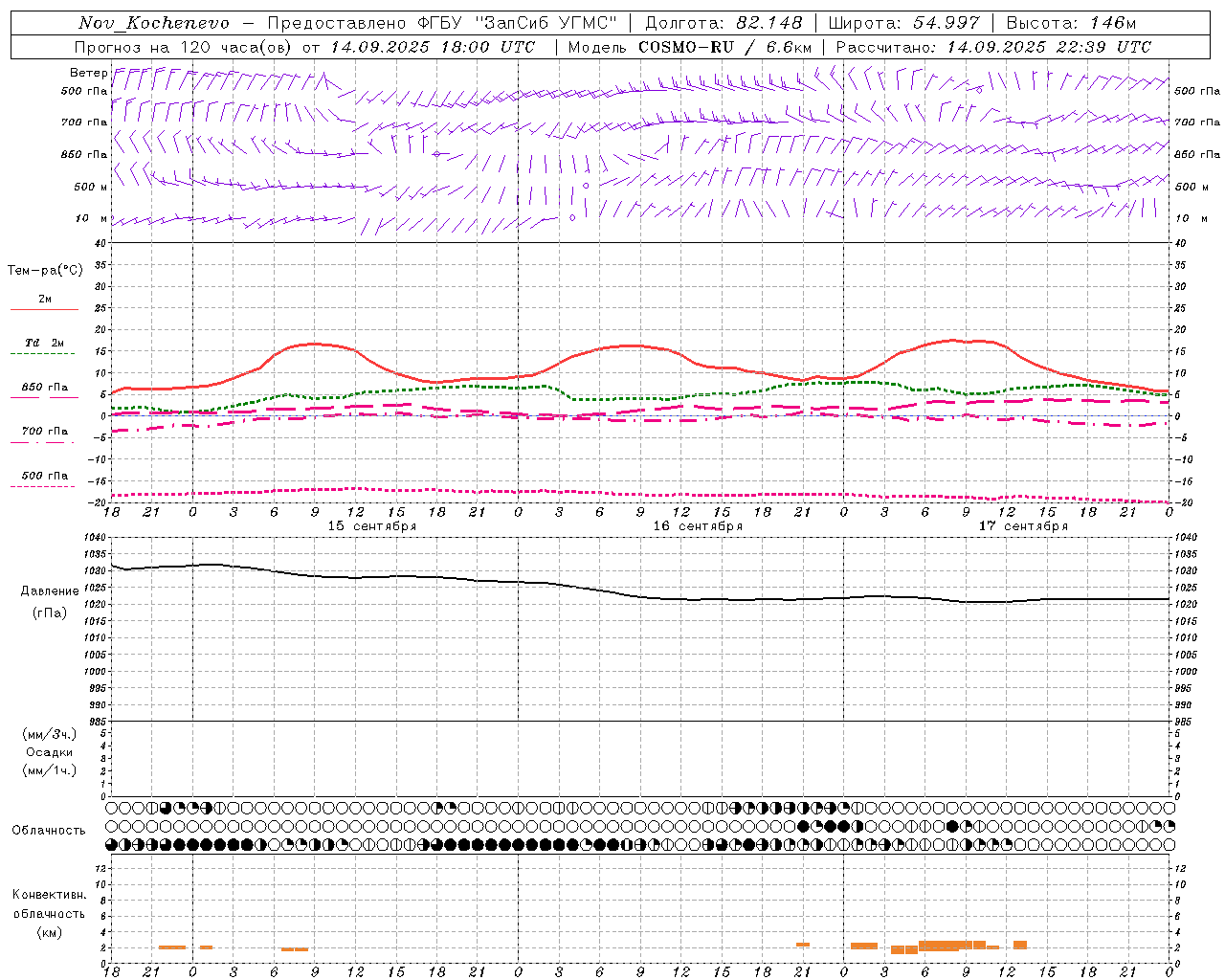Click the COSMO-RU model name in header
The image size is (1225, 980).
[x=686, y=47]
